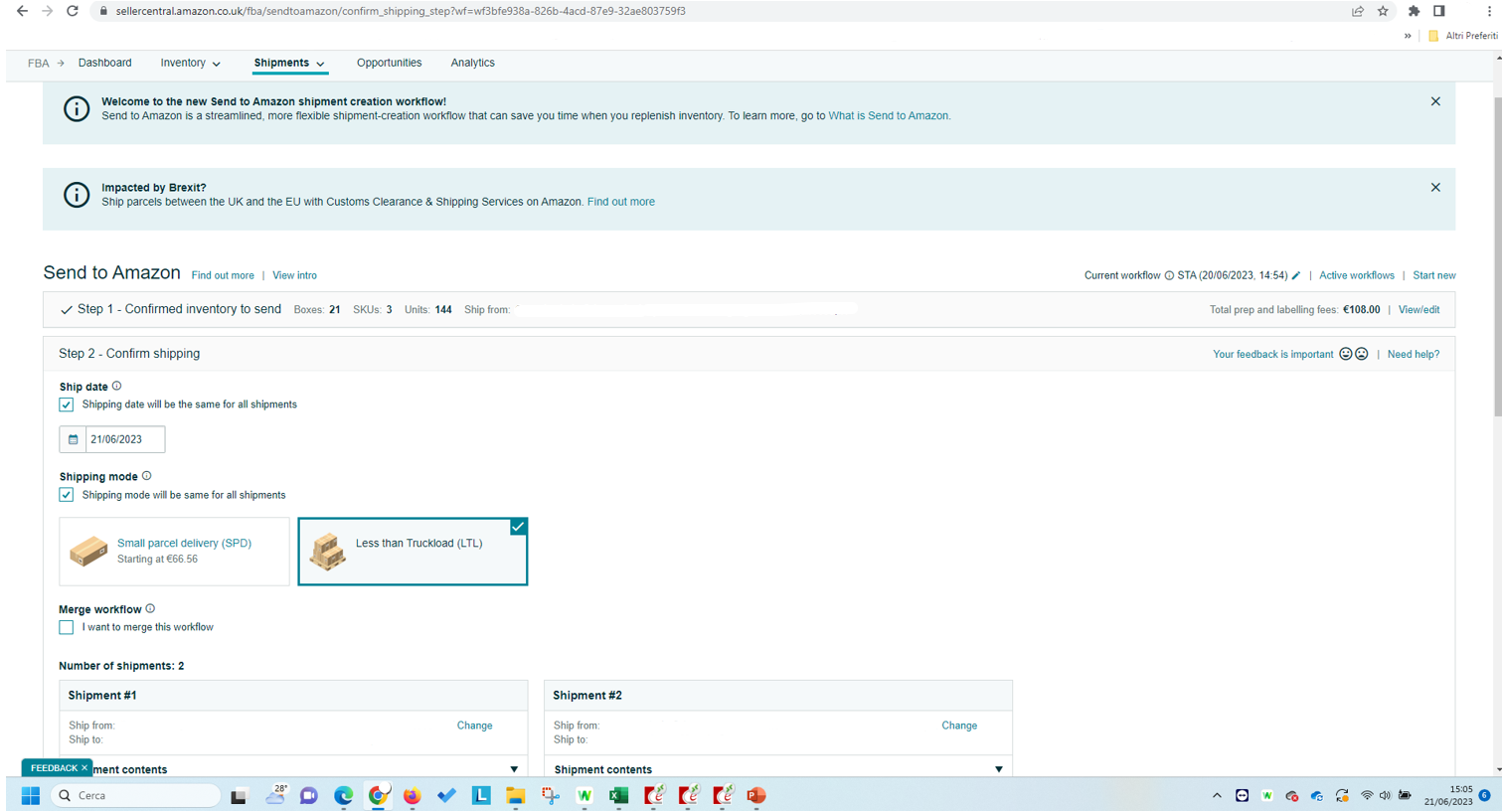Click the Windows taskbar Cerca search box
Screen dimensions: 1502x812
pyautogui.click(x=135, y=795)
